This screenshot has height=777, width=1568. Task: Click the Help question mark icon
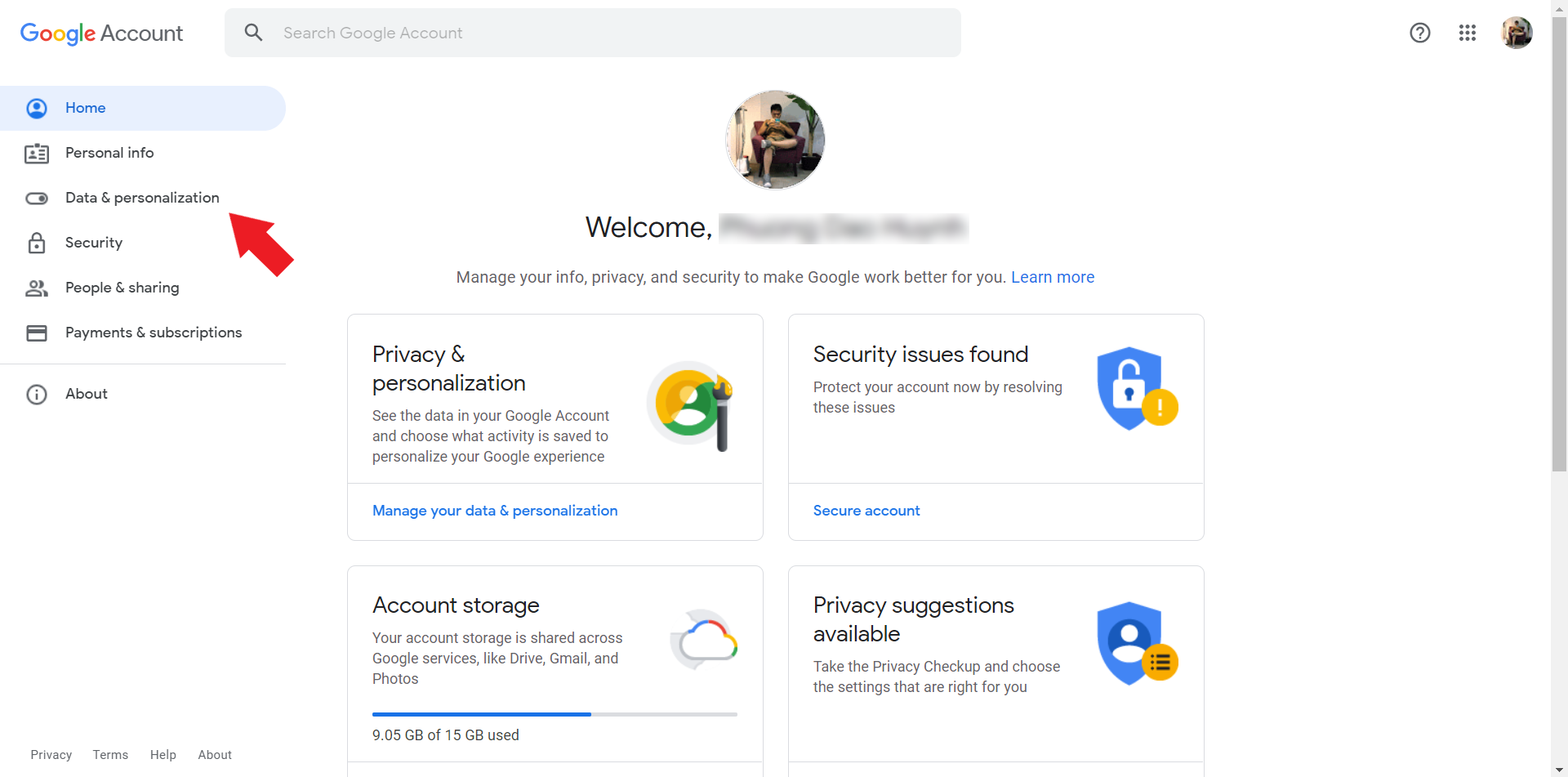pyautogui.click(x=1420, y=33)
